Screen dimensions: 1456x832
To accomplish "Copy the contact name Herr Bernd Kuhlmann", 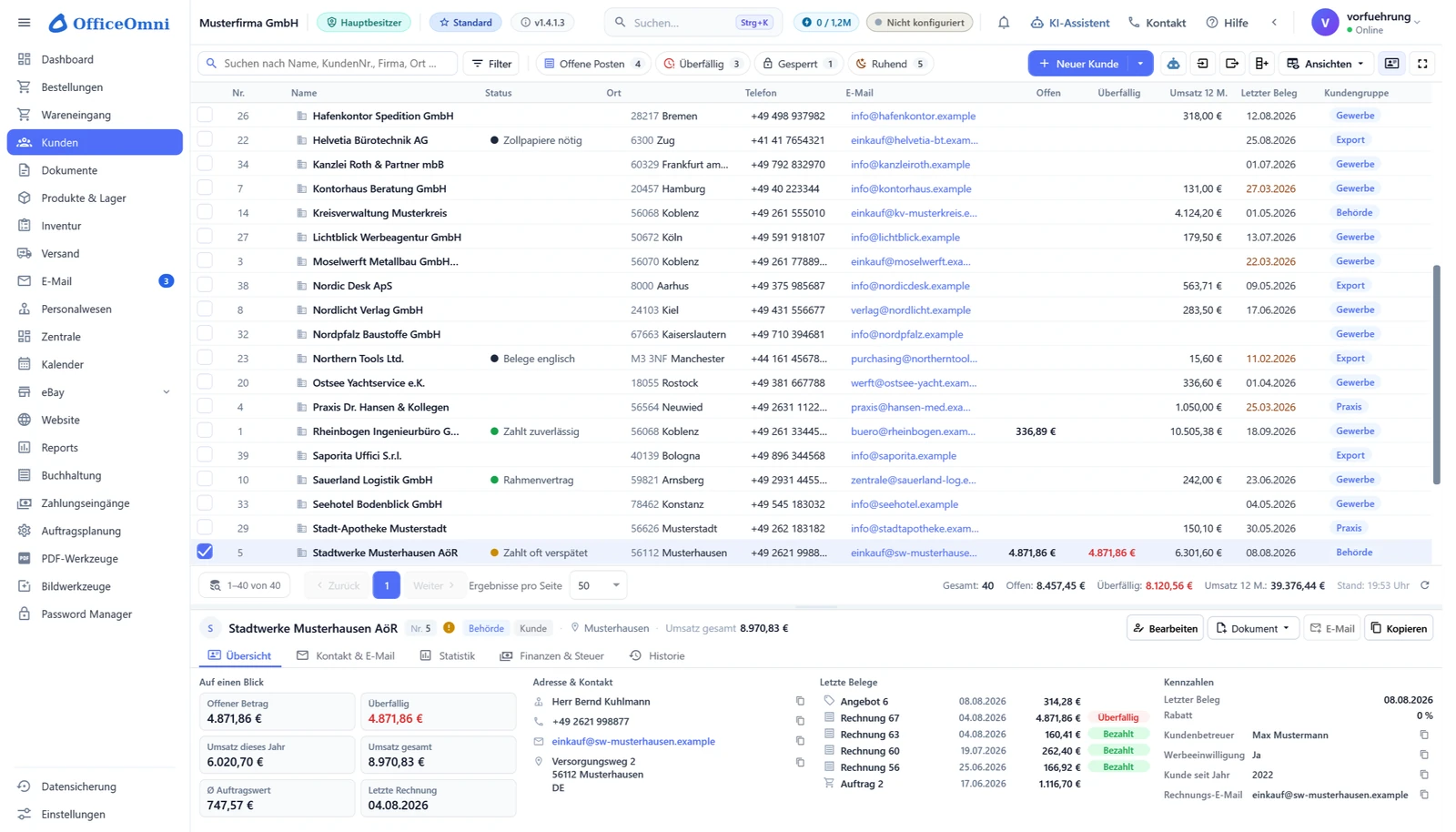I will [800, 702].
